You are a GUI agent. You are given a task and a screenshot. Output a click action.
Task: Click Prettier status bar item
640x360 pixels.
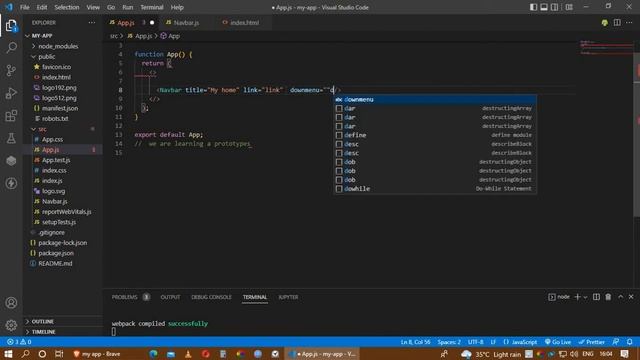pos(592,342)
